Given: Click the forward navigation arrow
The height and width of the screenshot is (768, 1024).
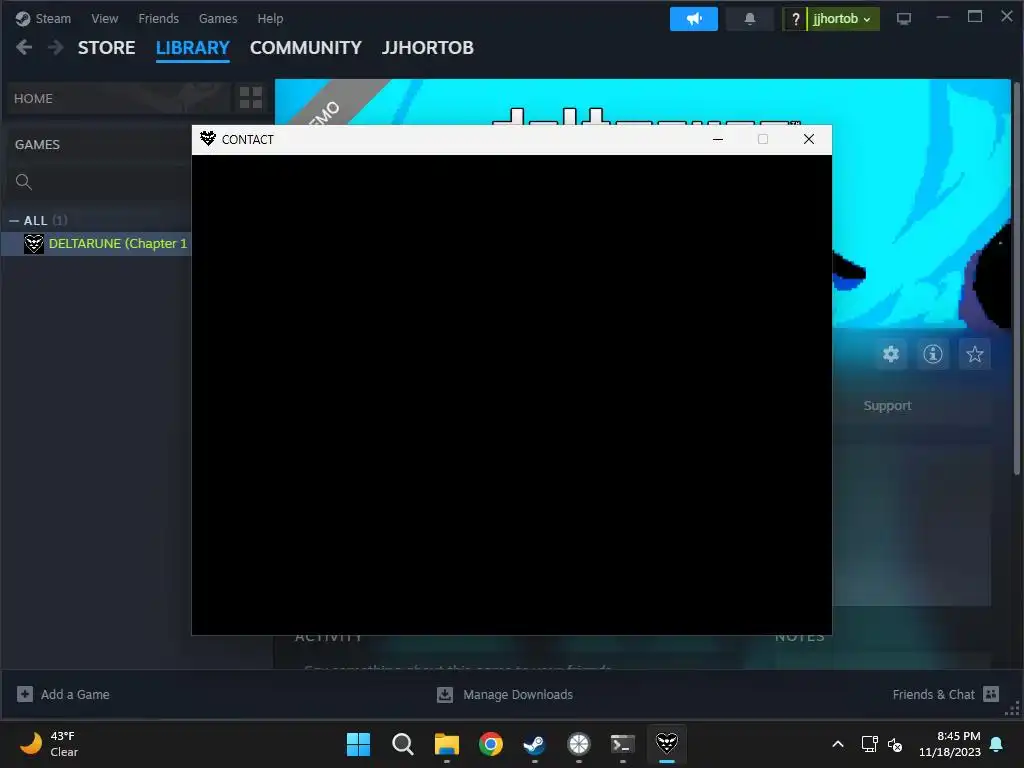Looking at the screenshot, I should click(x=56, y=47).
